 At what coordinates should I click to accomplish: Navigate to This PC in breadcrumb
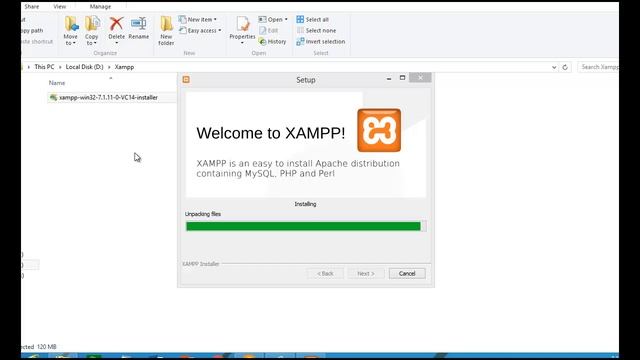point(44,67)
